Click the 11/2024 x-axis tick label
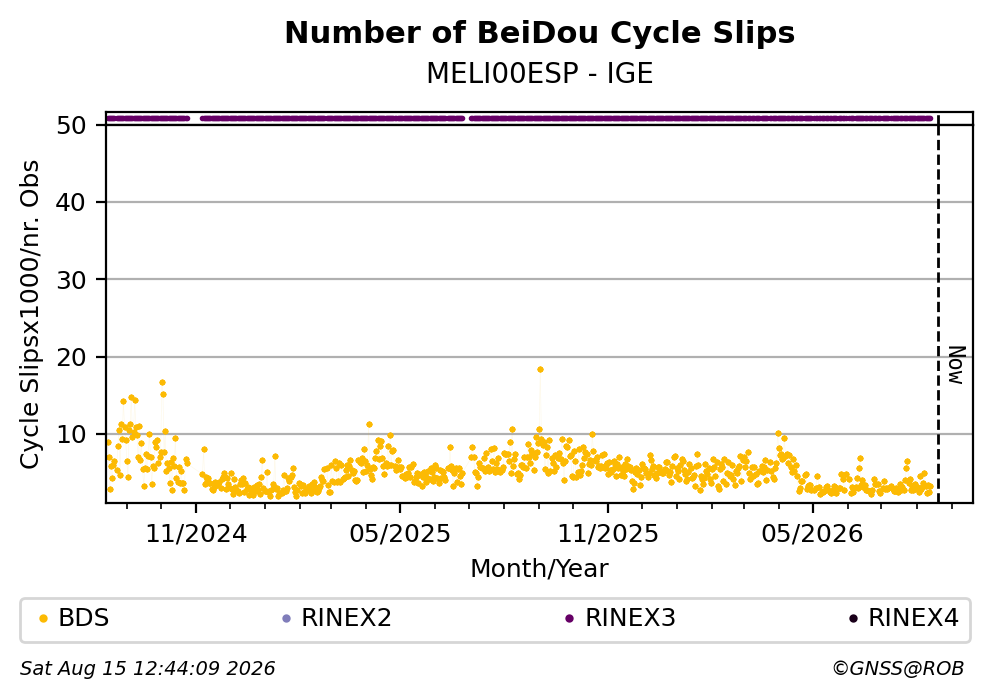 (196, 535)
